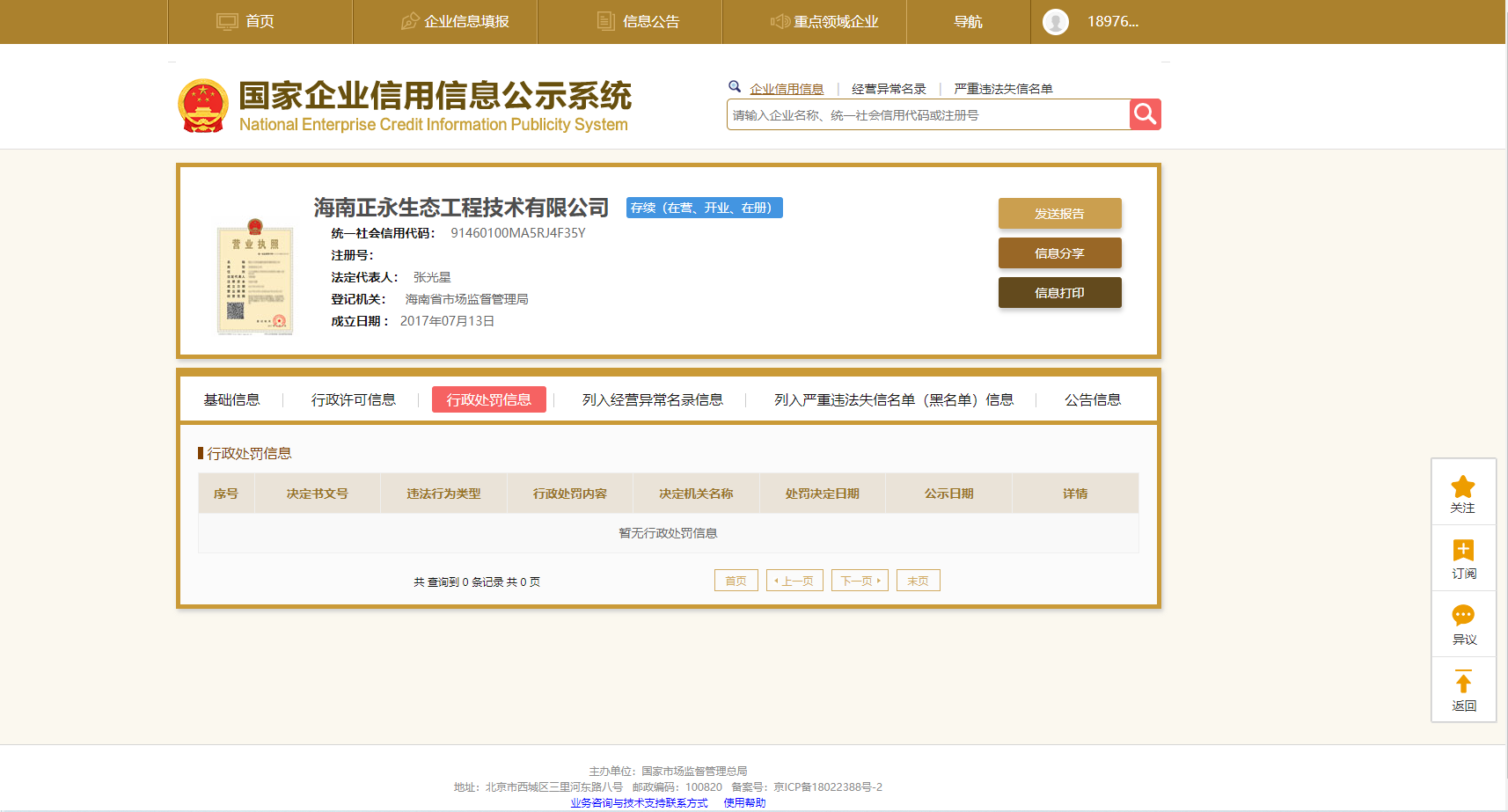Viewport: 1508px width, 812px height.
Task: Click the user avatar icon
Action: point(1055,22)
